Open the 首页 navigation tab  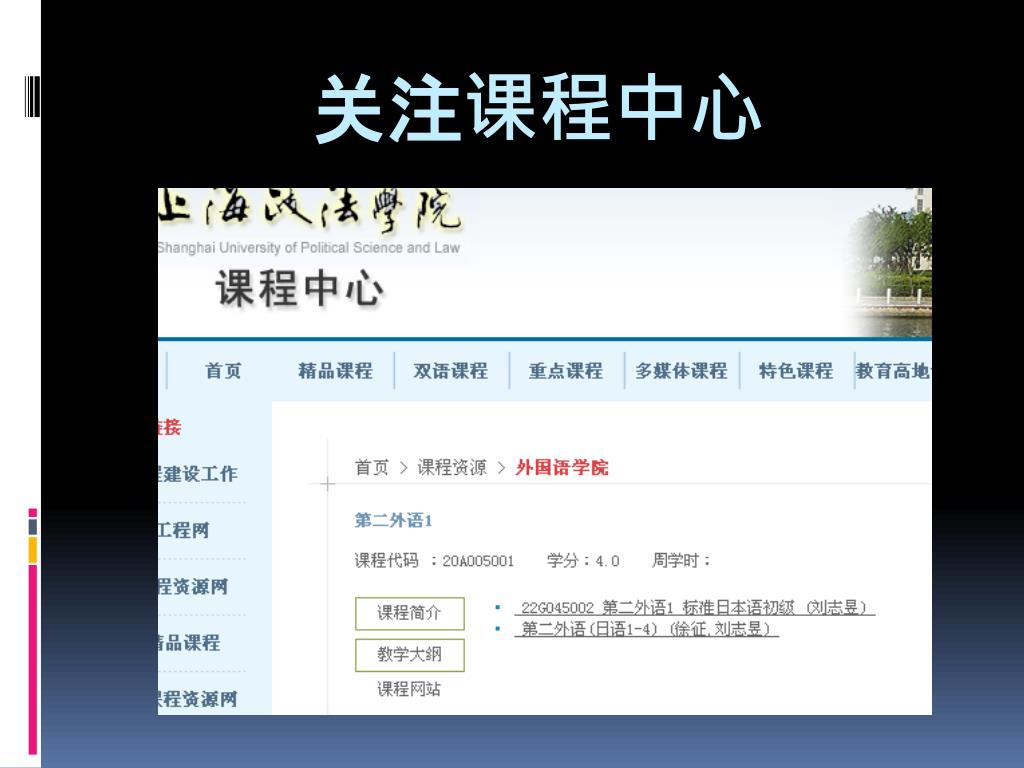pos(223,371)
